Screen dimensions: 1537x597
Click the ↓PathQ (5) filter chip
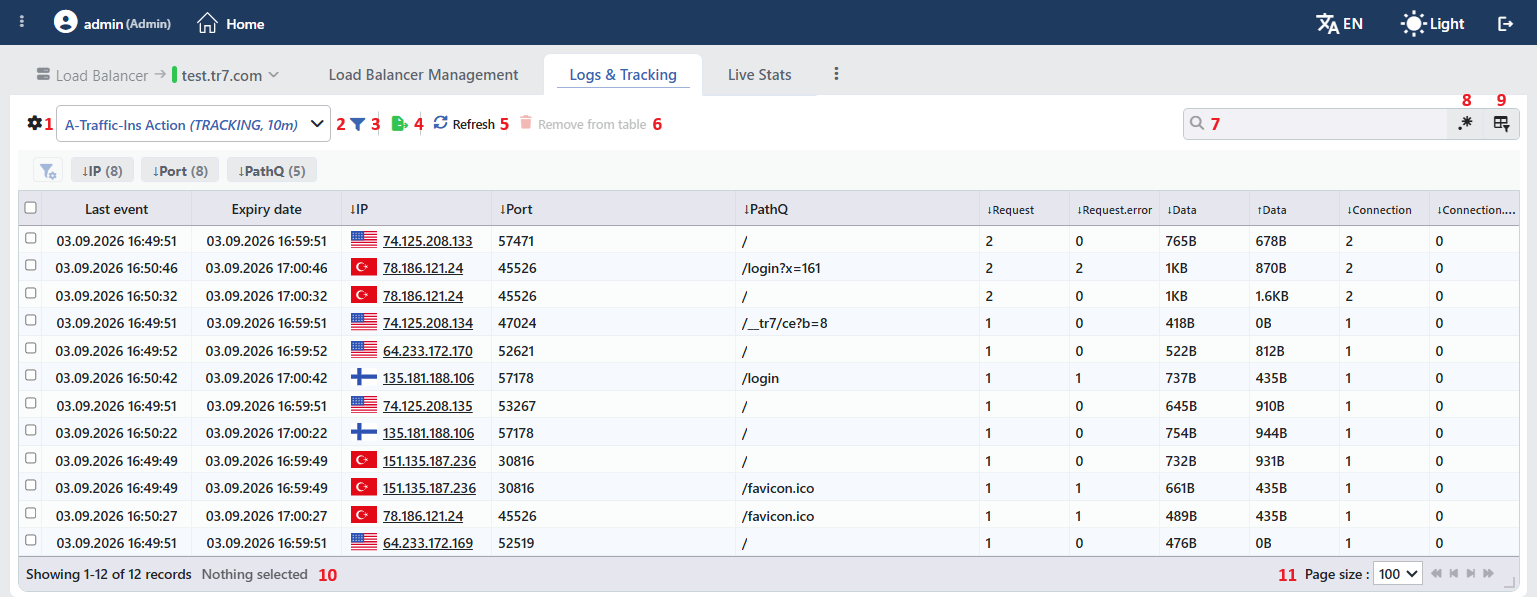(x=272, y=171)
